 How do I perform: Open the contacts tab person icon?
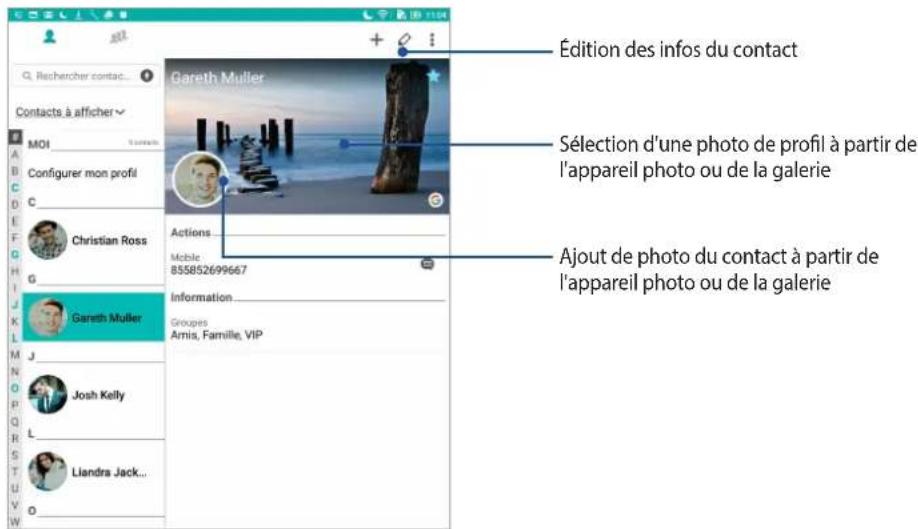pos(48,39)
